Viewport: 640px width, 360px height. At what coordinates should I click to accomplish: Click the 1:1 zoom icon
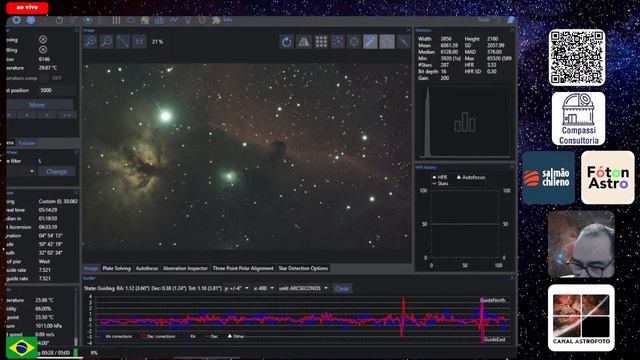pos(139,42)
